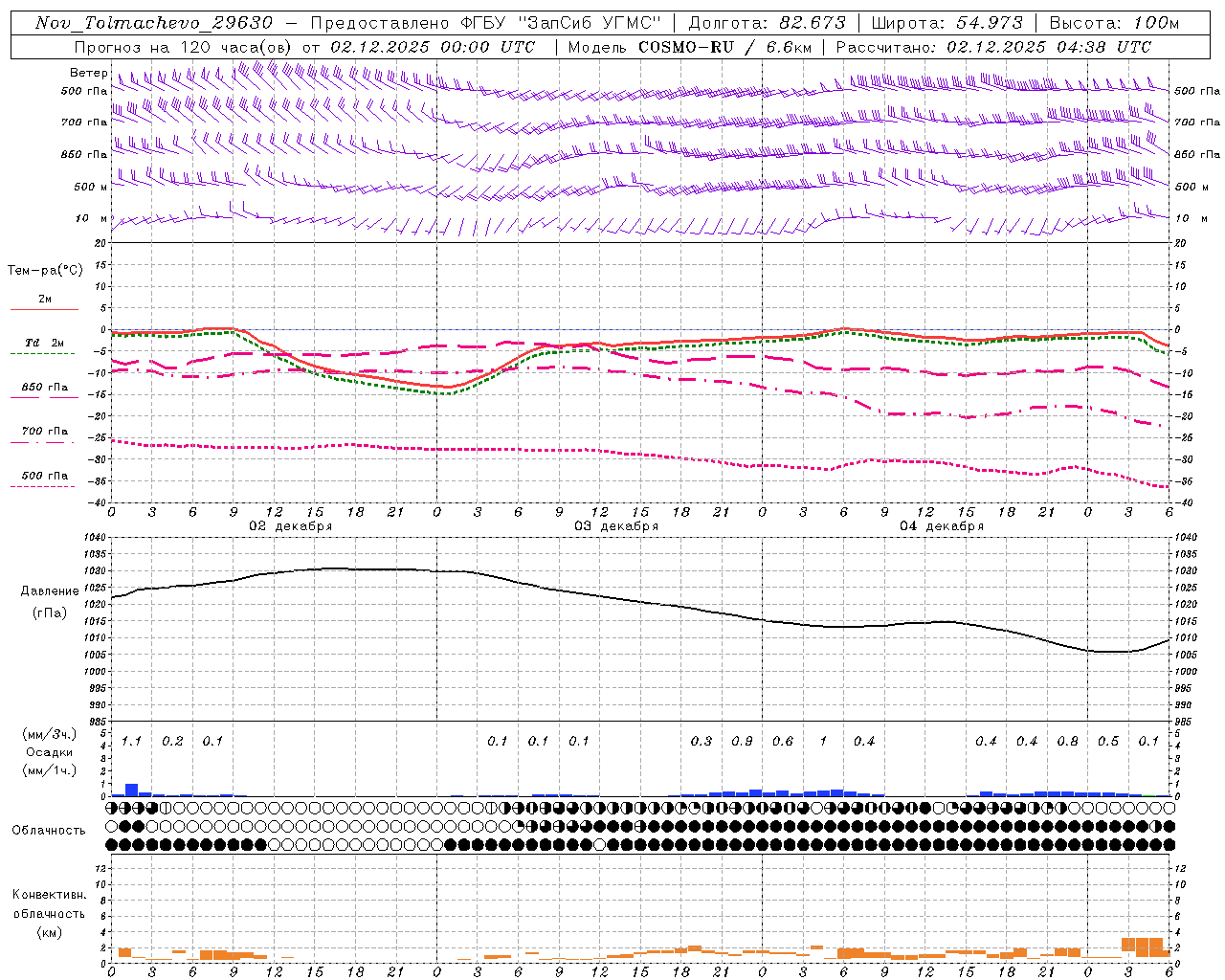Click the 3-hour precipitation value 0.8
The image size is (1225, 980).
click(x=1067, y=742)
